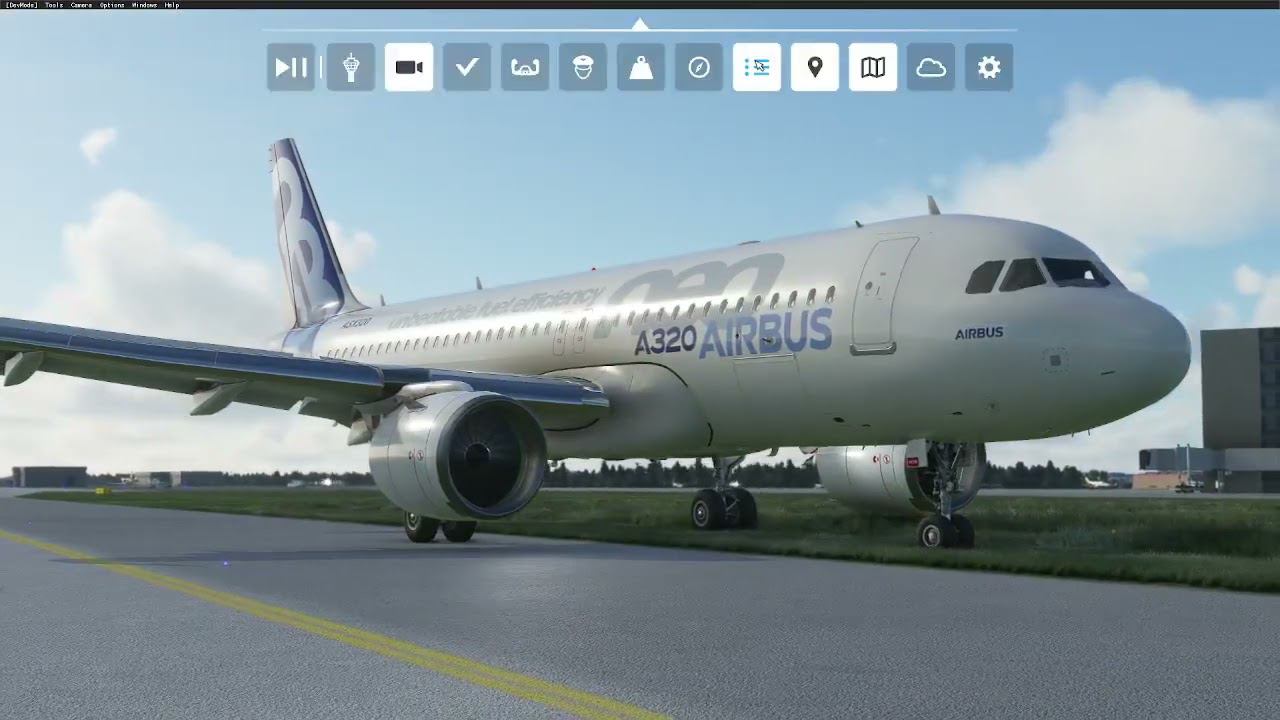This screenshot has width=1280, height=720.
Task: Open the Camera menu in menu bar
Action: pos(81,5)
